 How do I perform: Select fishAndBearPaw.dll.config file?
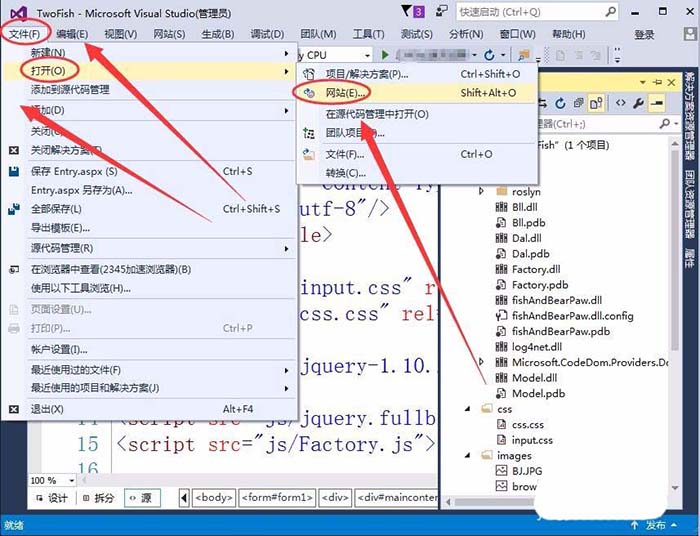572,316
